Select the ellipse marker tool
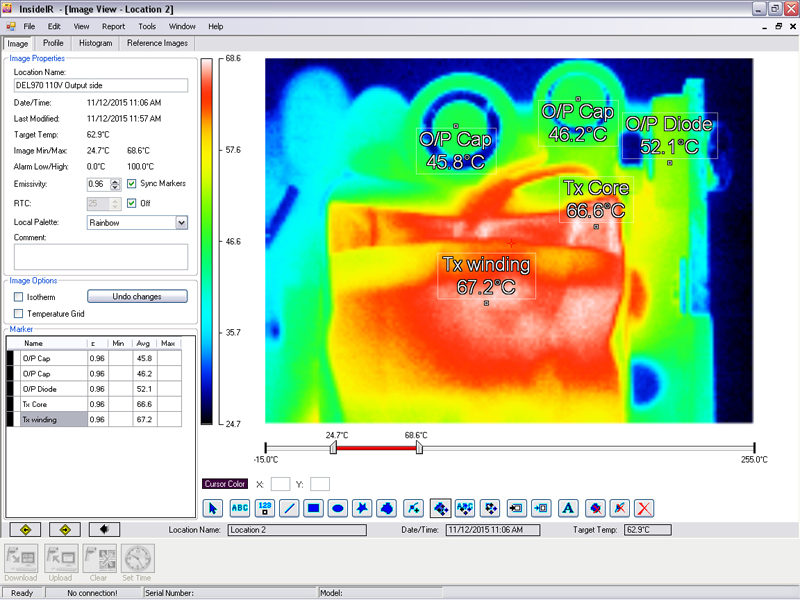Screen dimensions: 800x600 [x=339, y=509]
